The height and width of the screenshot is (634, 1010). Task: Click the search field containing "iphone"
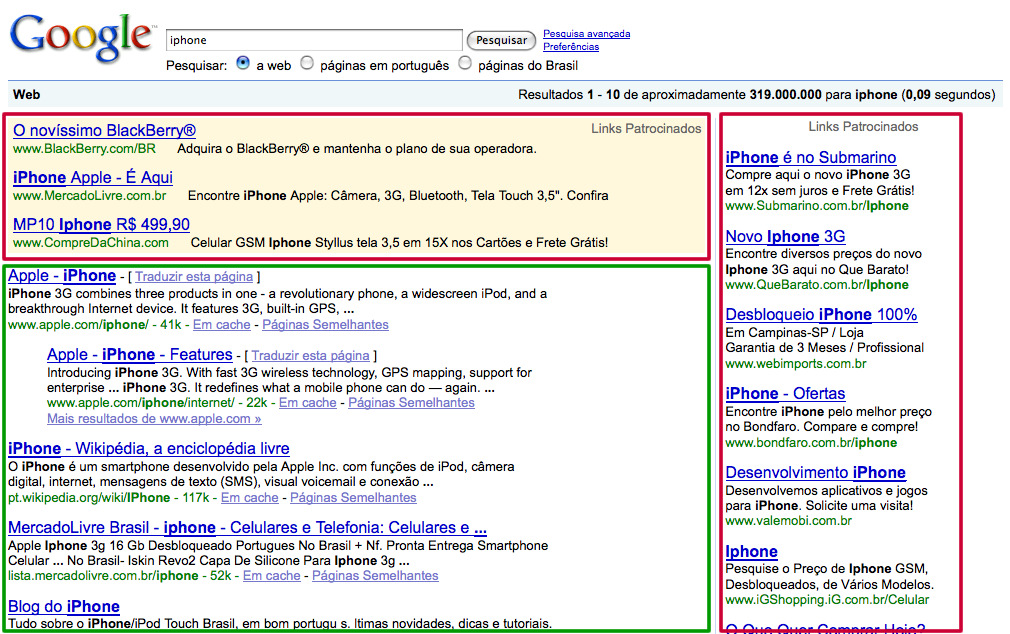(x=313, y=40)
